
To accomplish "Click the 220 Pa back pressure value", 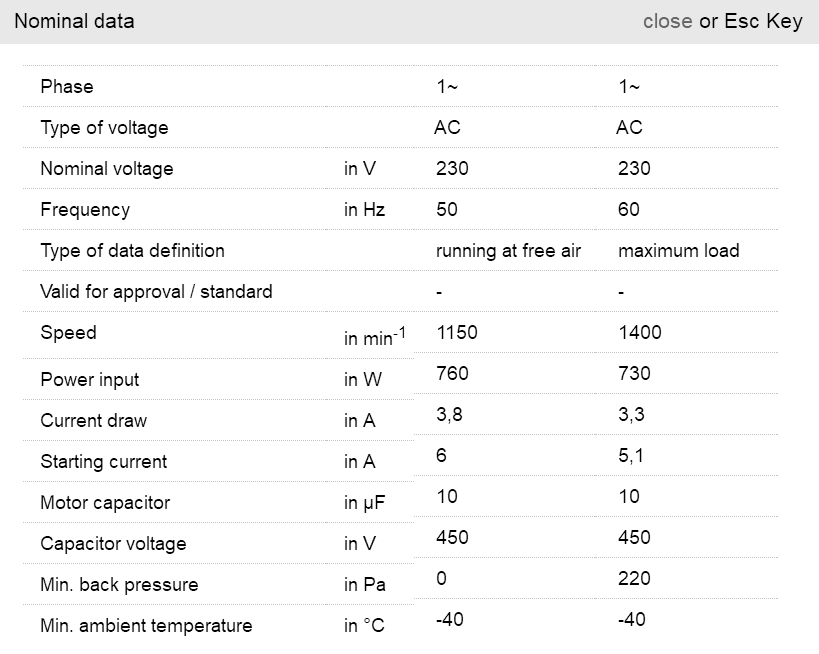I will tap(634, 579).
